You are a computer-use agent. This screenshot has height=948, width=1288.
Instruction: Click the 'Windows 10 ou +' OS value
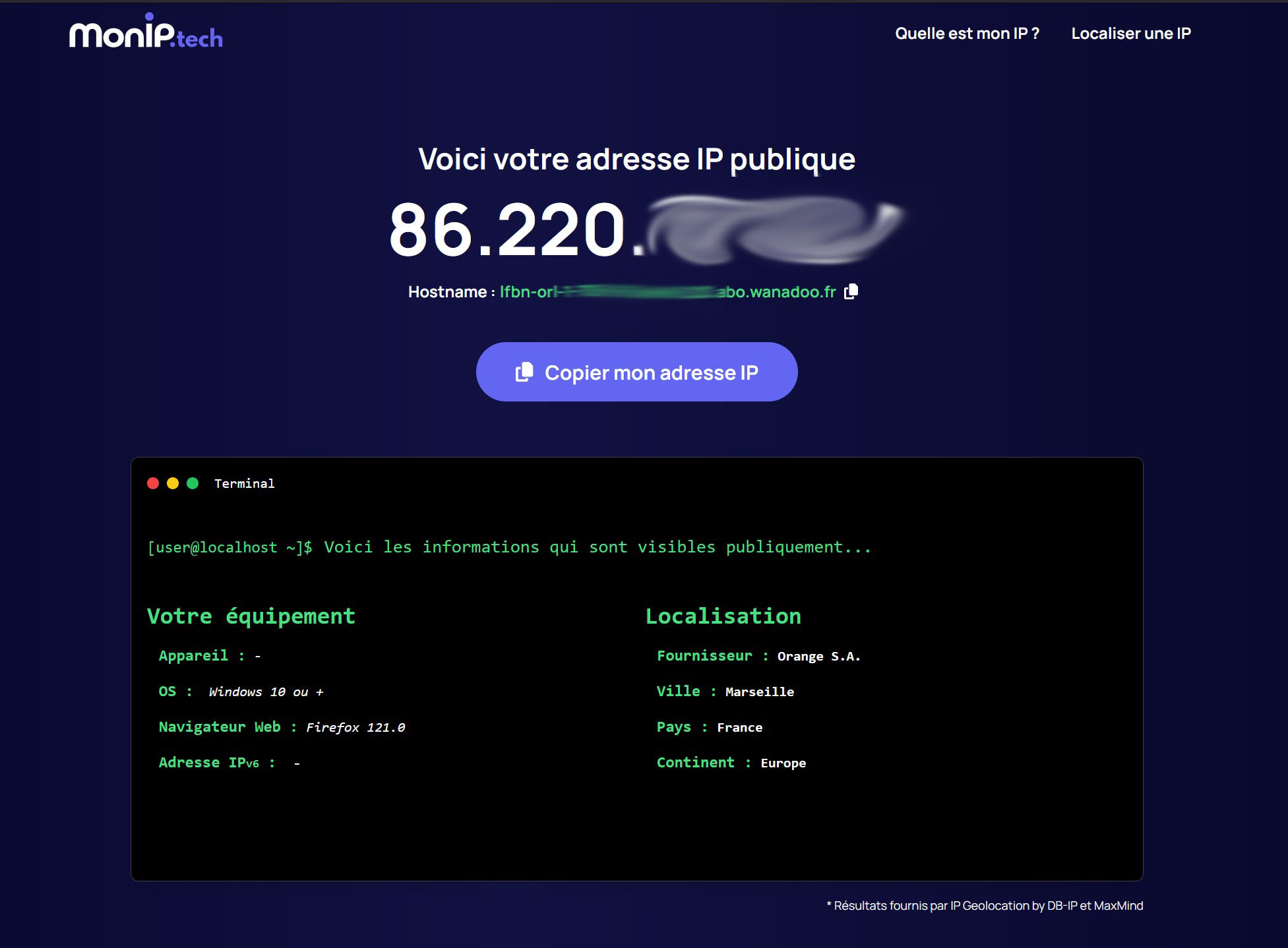[x=266, y=692]
